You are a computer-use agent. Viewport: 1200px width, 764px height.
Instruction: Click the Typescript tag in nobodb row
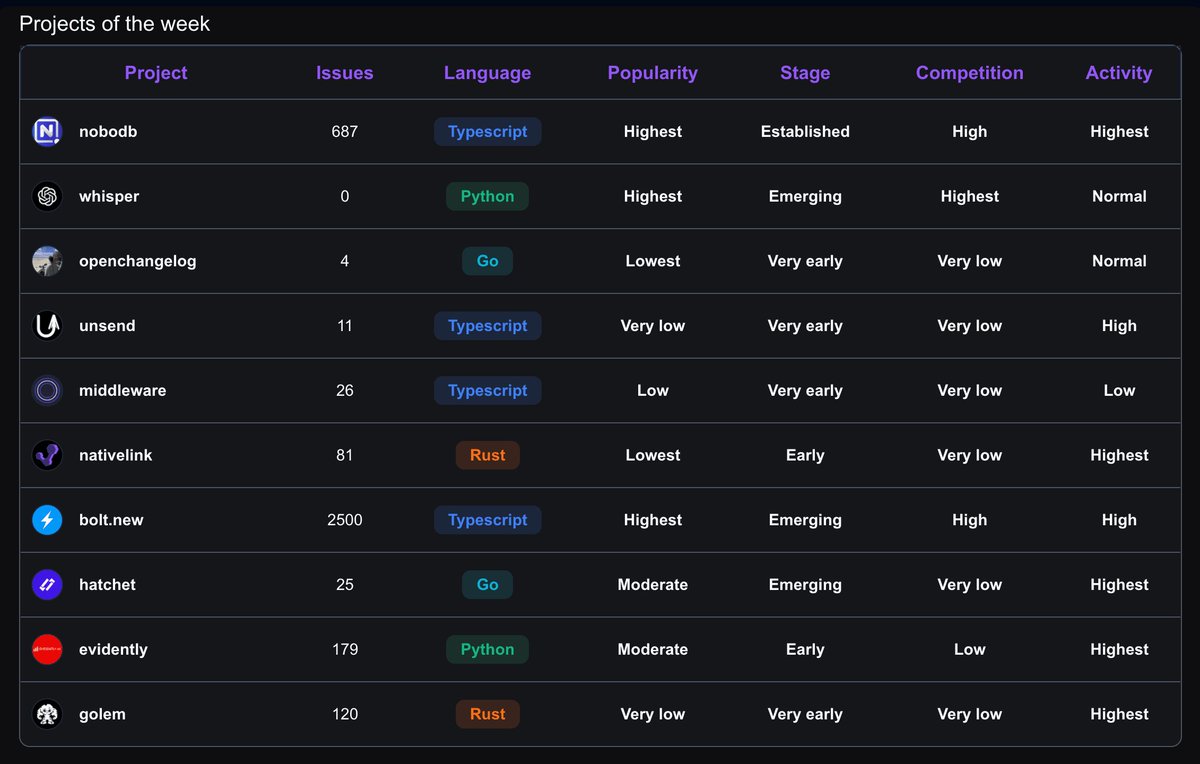tap(487, 132)
